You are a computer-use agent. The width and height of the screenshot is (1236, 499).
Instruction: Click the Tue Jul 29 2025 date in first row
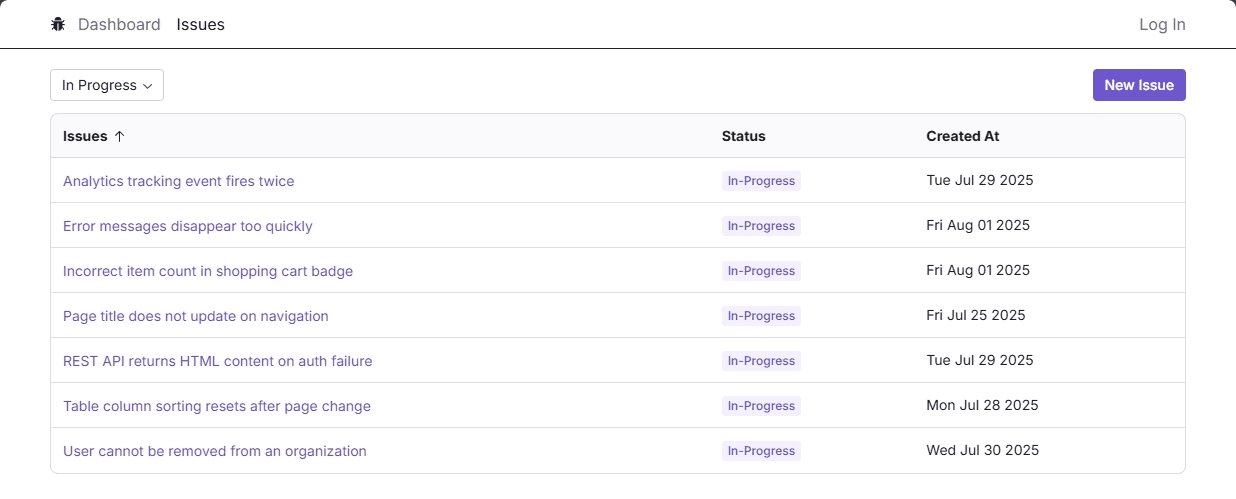(x=979, y=181)
